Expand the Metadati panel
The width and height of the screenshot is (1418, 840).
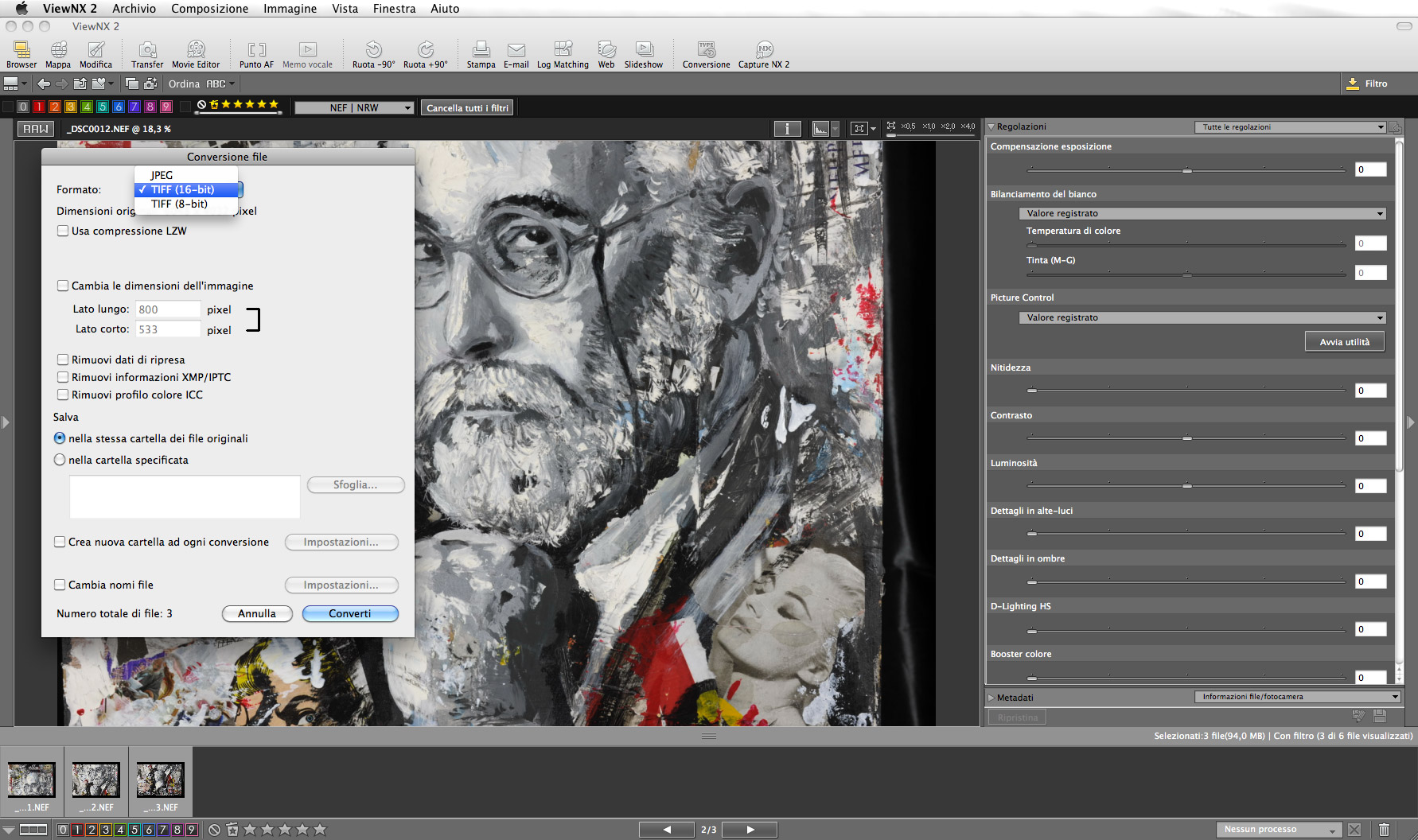point(991,698)
